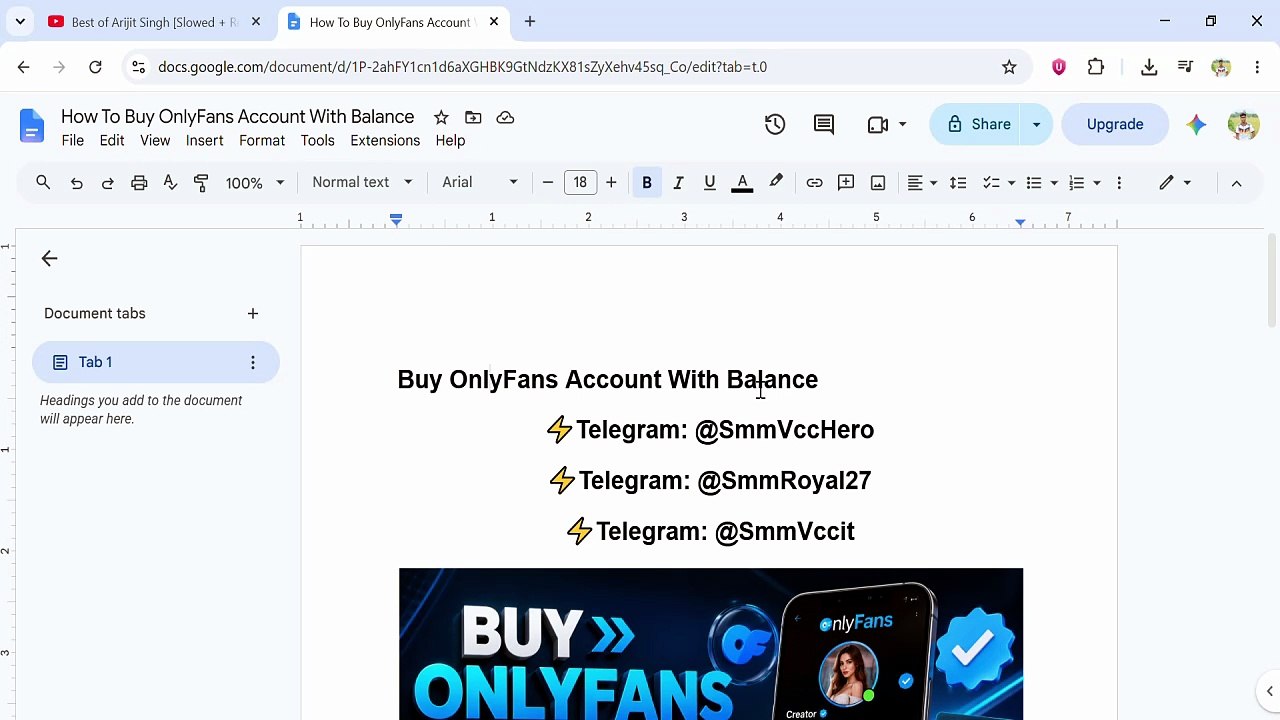
Task: Run spelling and grammar check
Action: (170, 182)
